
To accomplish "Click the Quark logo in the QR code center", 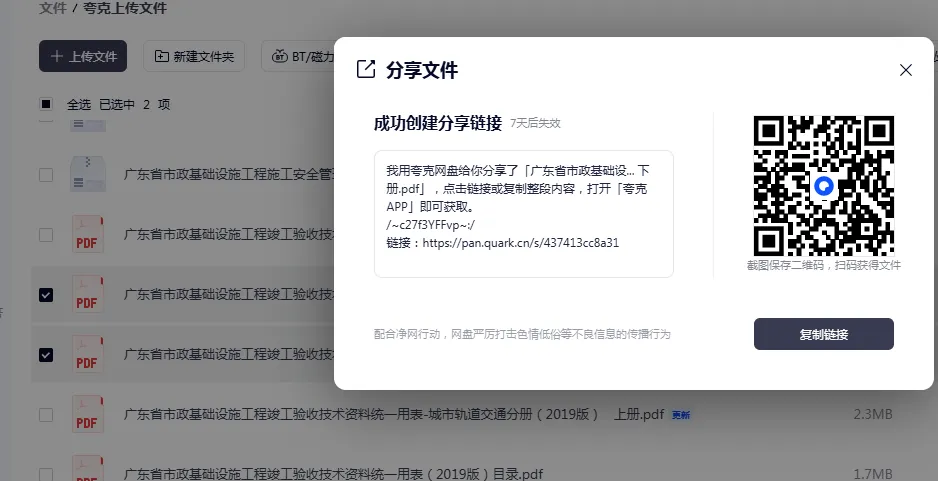I will click(x=824, y=186).
